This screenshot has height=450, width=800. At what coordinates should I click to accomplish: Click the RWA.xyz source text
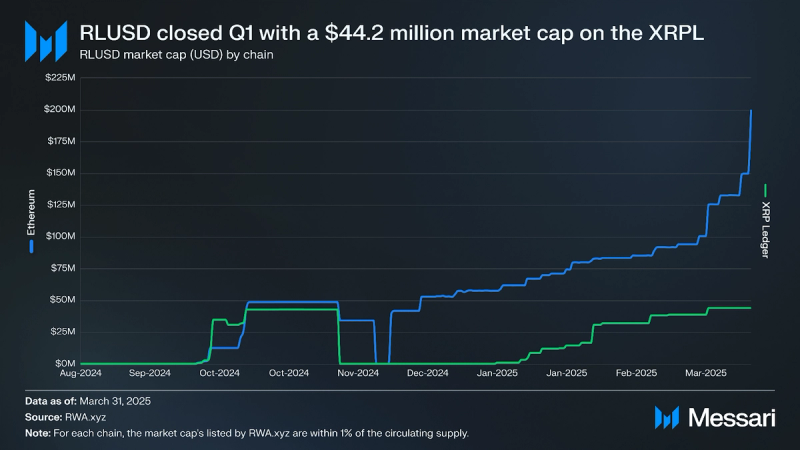[x=85, y=417]
